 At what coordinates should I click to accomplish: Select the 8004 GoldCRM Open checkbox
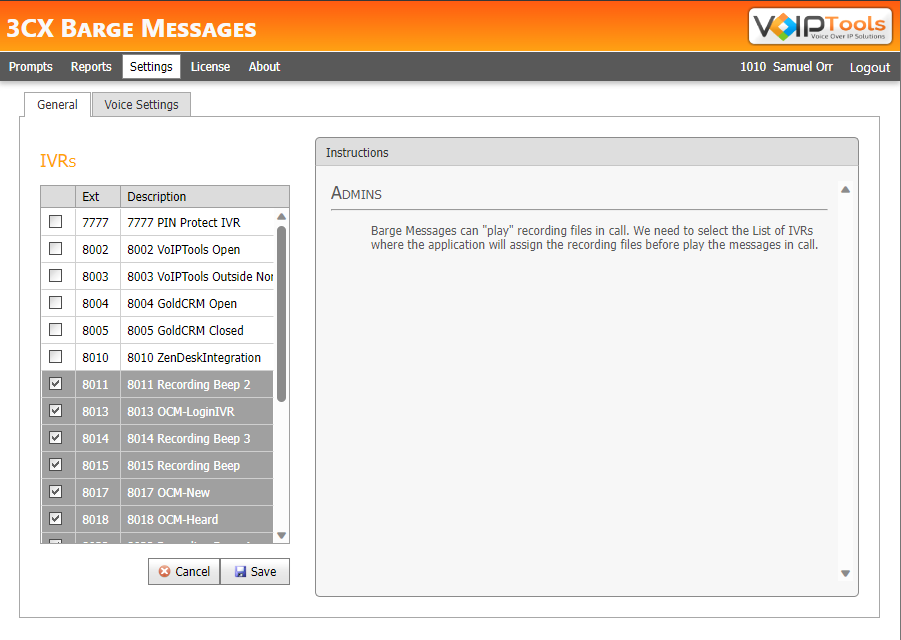[x=56, y=302]
